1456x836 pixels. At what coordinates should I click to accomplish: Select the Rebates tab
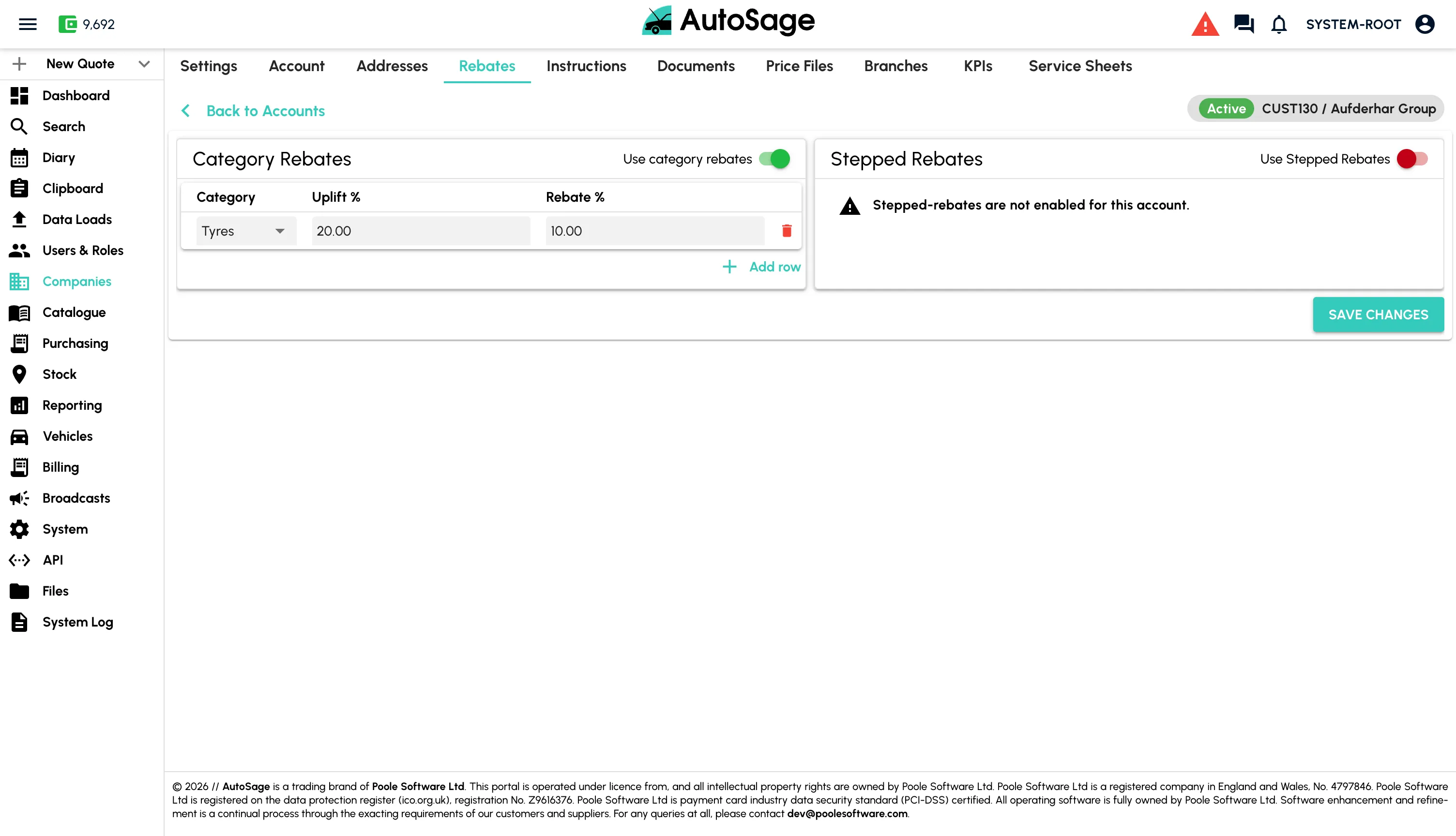[487, 66]
